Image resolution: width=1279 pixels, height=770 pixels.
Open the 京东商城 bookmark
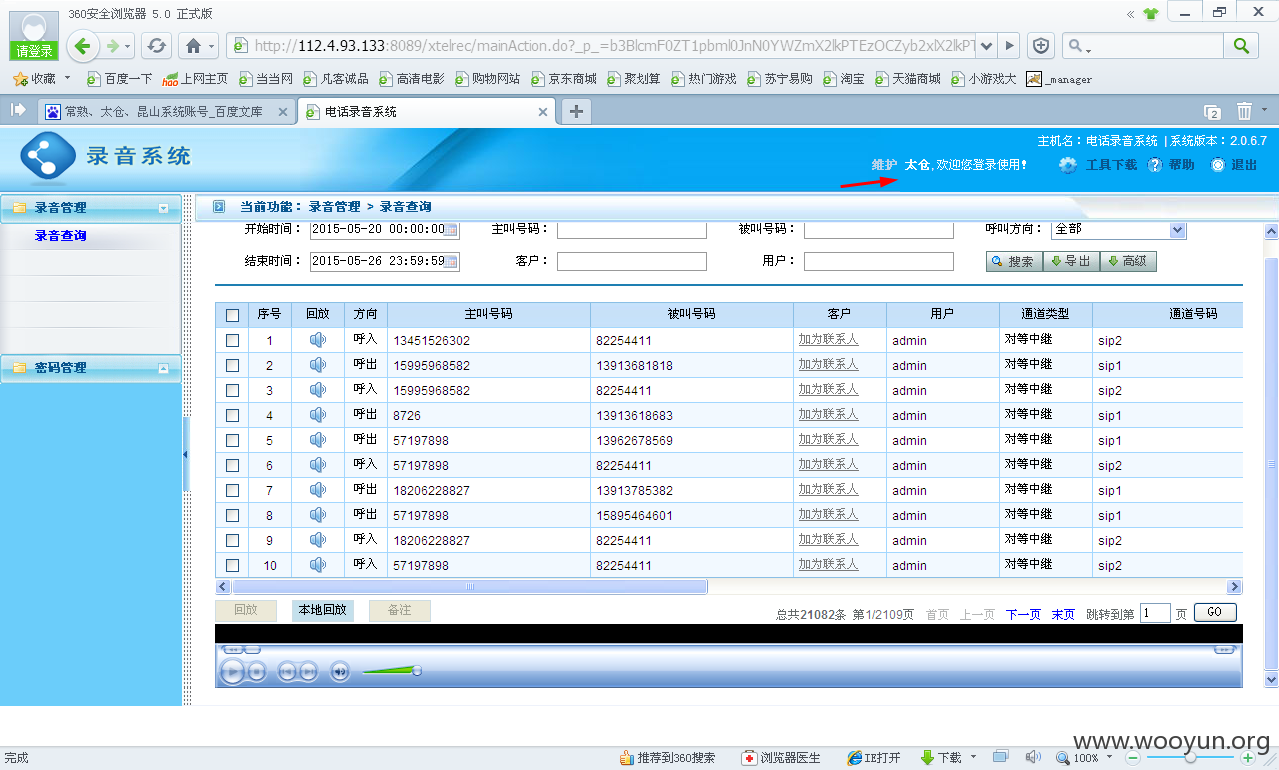pos(564,78)
